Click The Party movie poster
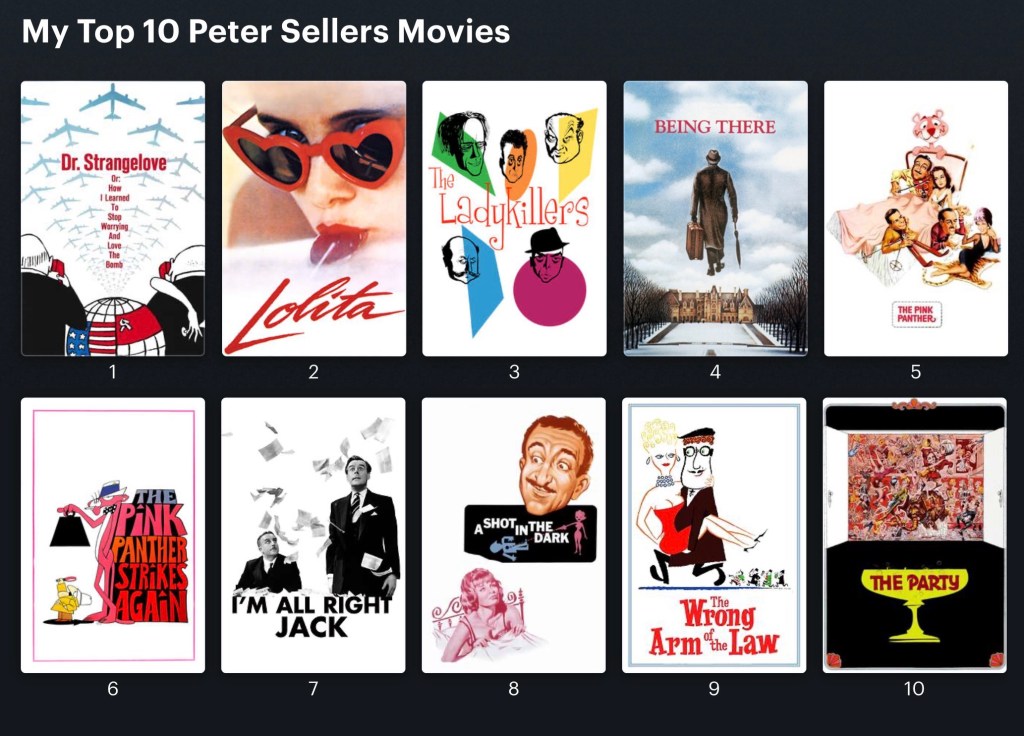Viewport: 1024px width, 736px height. coord(915,535)
